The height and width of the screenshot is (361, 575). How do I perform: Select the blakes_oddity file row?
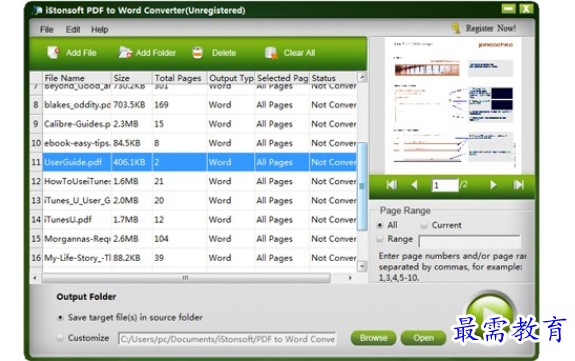(193, 105)
